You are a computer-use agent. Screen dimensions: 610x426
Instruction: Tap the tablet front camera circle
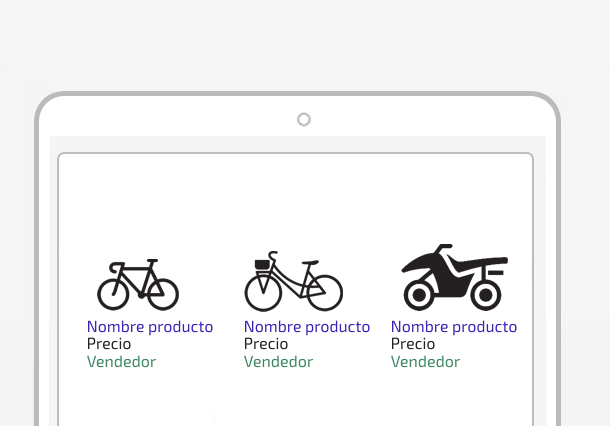(304, 119)
